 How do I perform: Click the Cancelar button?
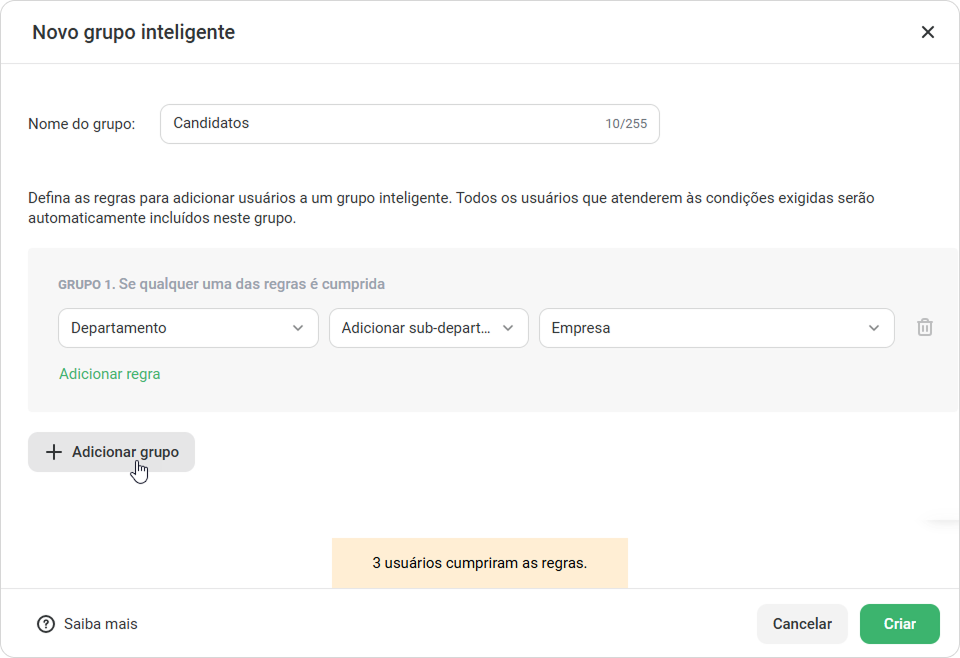[802, 624]
